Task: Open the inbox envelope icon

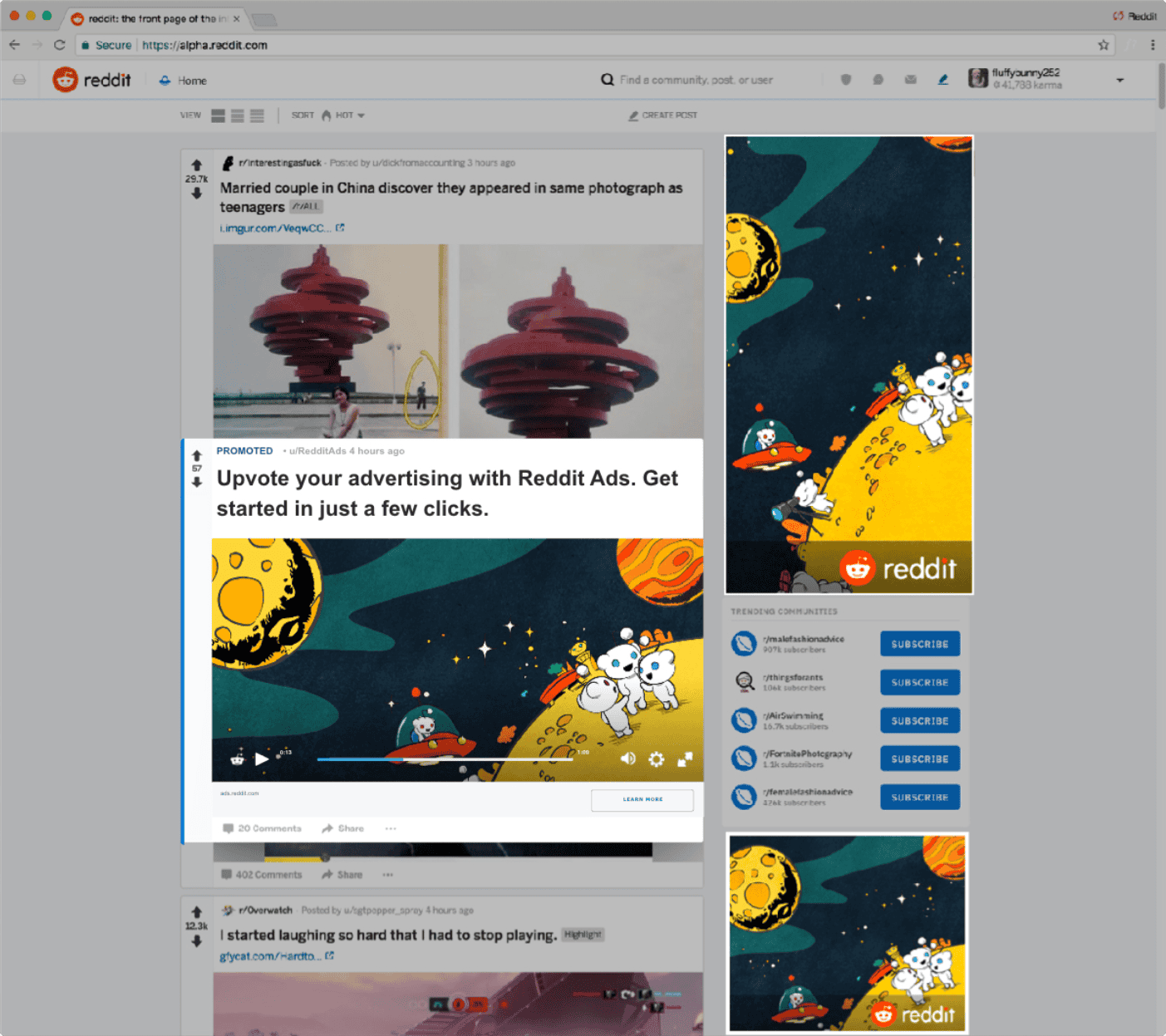Action: [x=911, y=80]
